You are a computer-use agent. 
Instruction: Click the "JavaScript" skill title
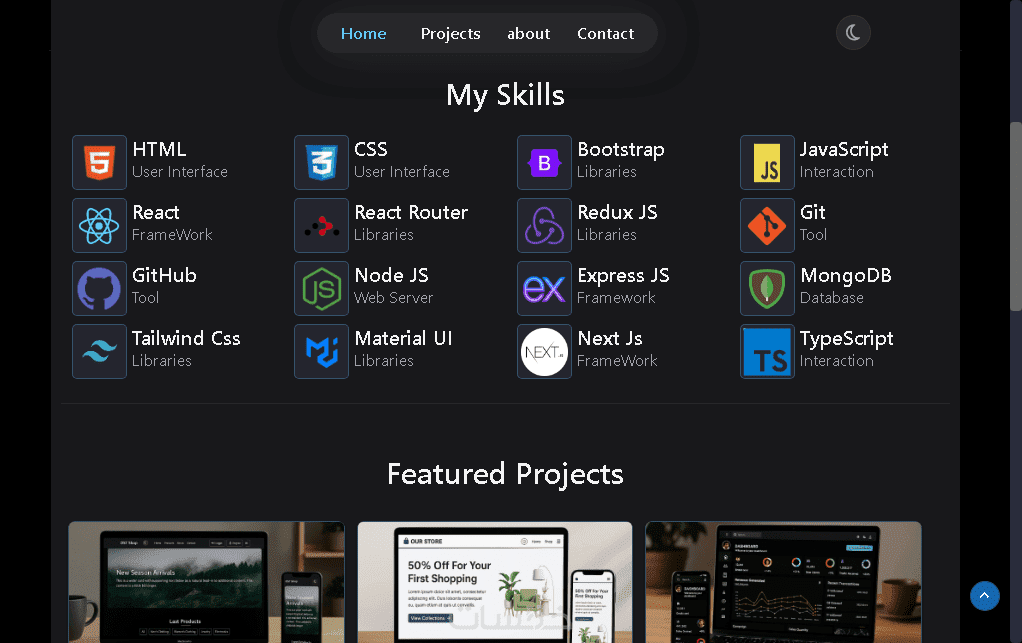click(x=844, y=150)
